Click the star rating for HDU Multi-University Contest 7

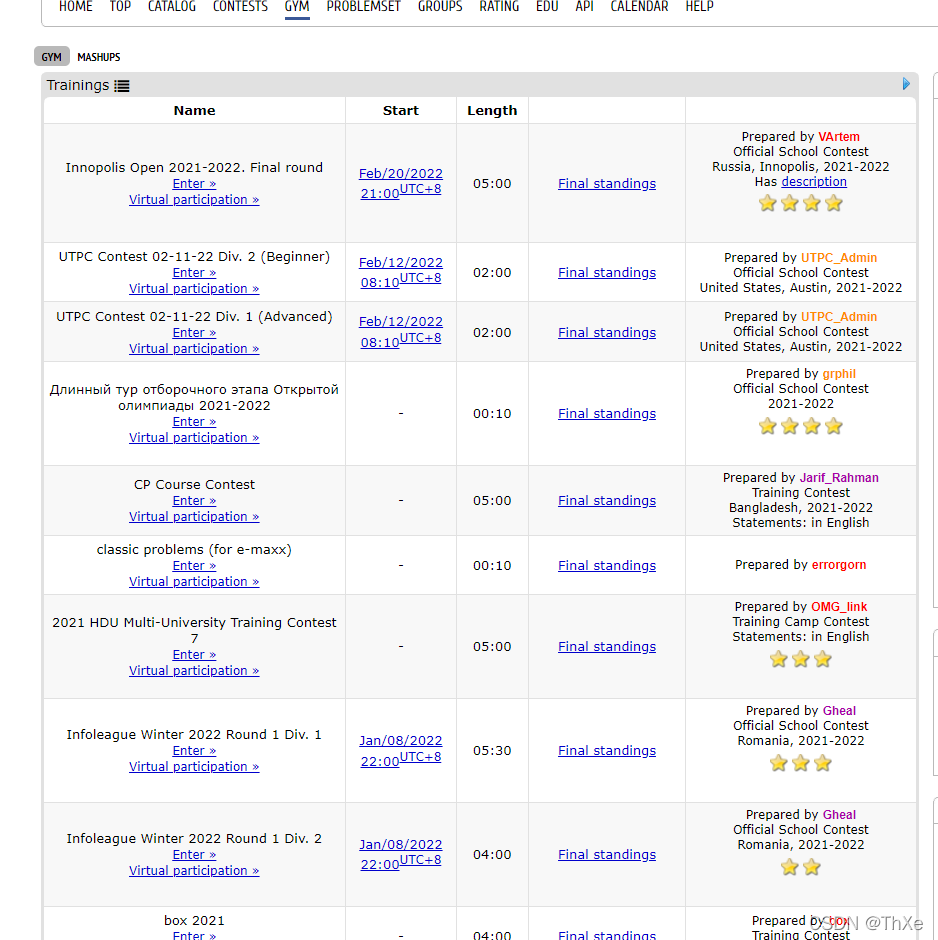pyautogui.click(x=800, y=659)
